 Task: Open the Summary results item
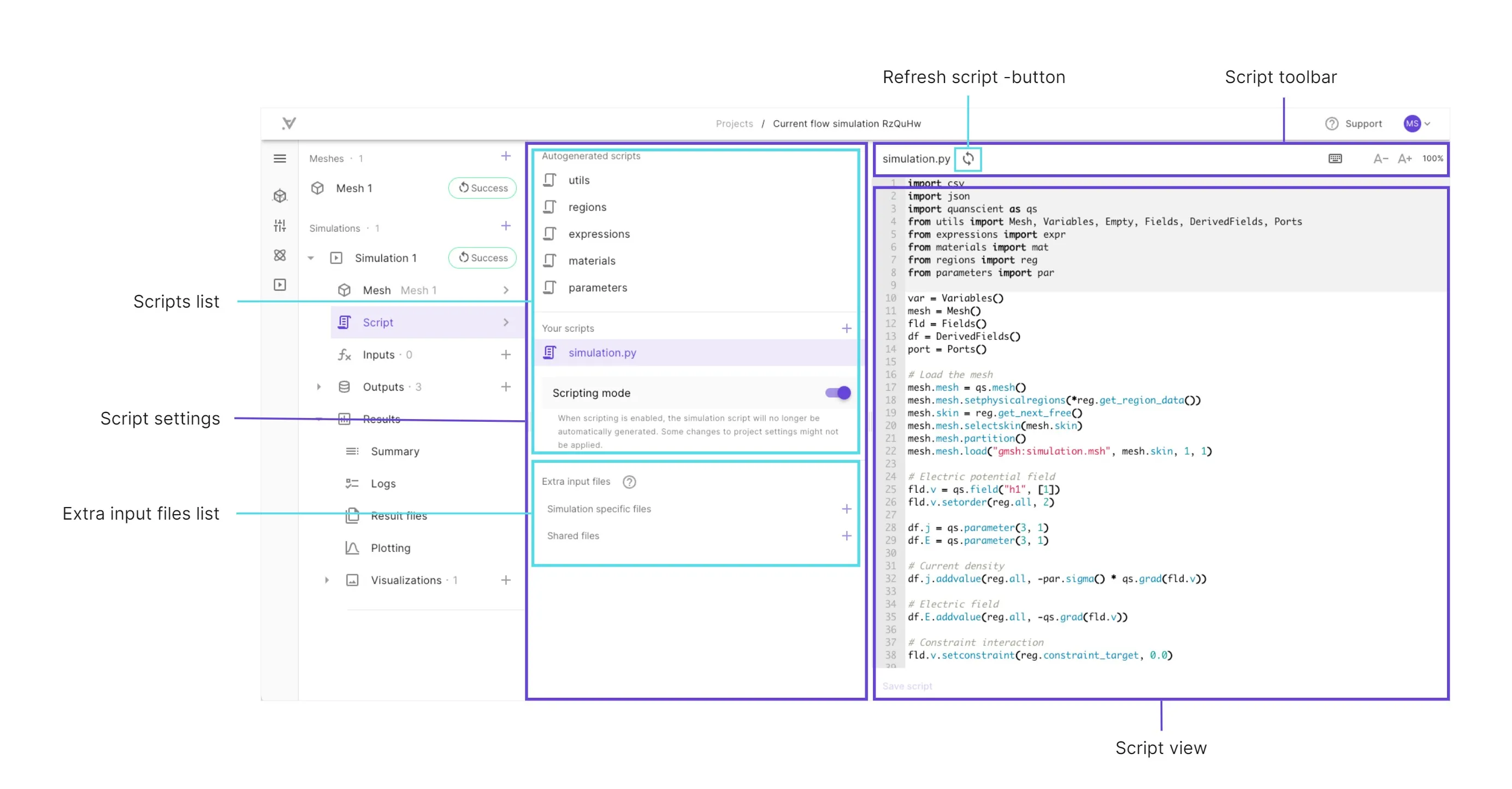pos(394,451)
